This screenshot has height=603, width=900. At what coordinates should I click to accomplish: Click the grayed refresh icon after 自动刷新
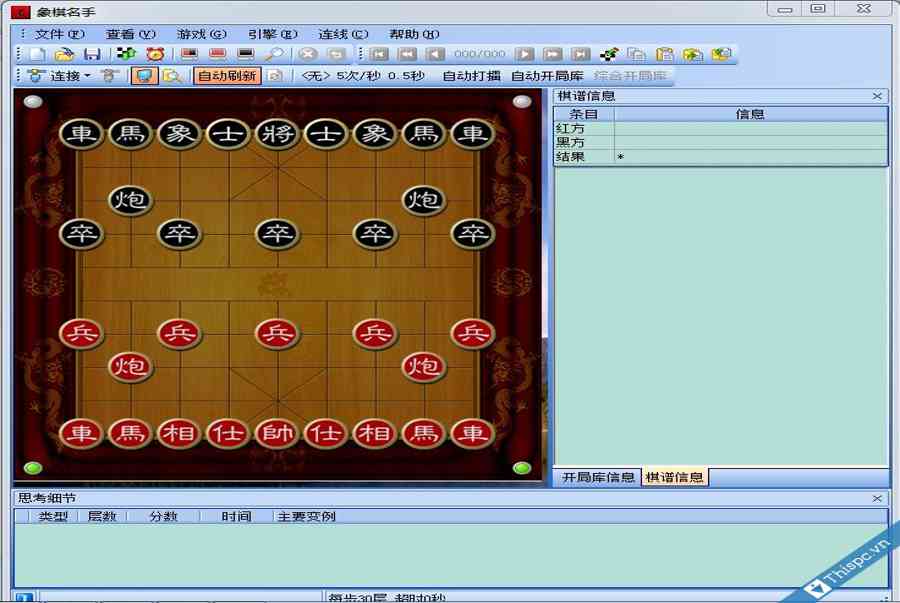pyautogui.click(x=276, y=76)
